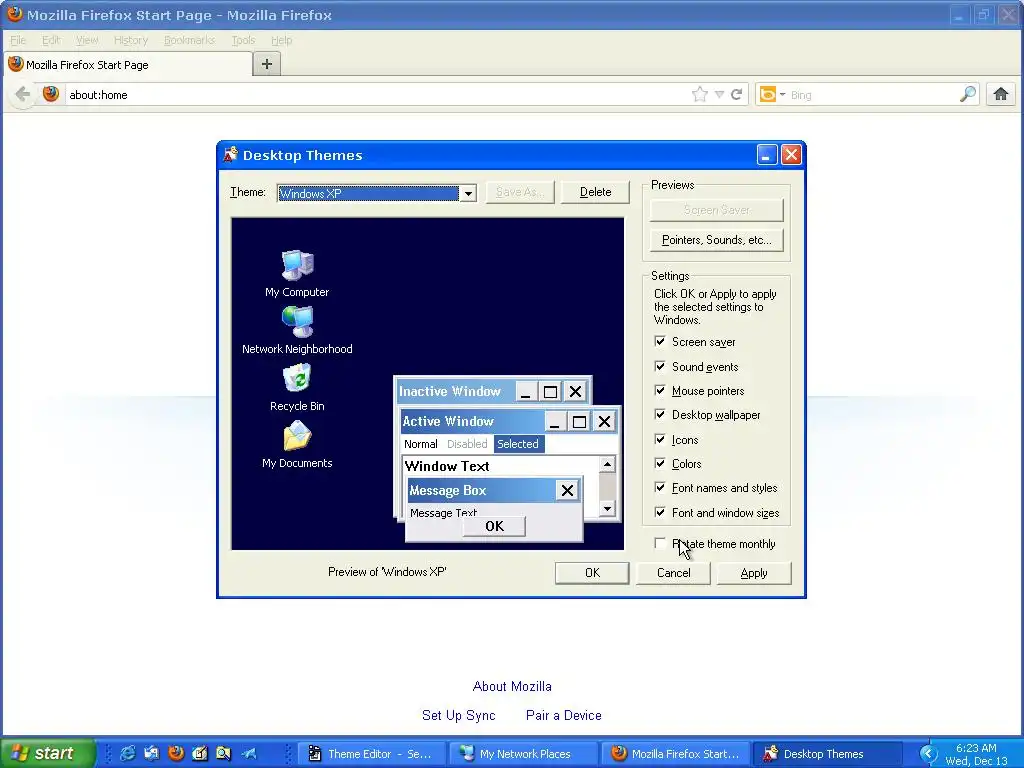Click the preview Window Text scrollbar up arrow
The height and width of the screenshot is (768, 1024).
pos(607,464)
